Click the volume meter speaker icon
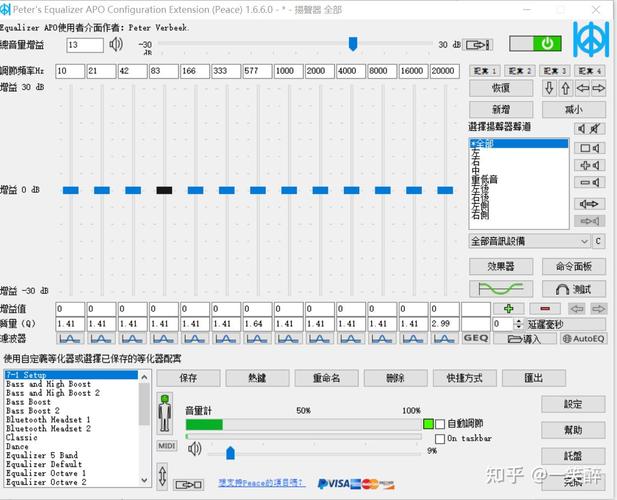The width and height of the screenshot is (617, 500). pyautogui.click(x=194, y=448)
